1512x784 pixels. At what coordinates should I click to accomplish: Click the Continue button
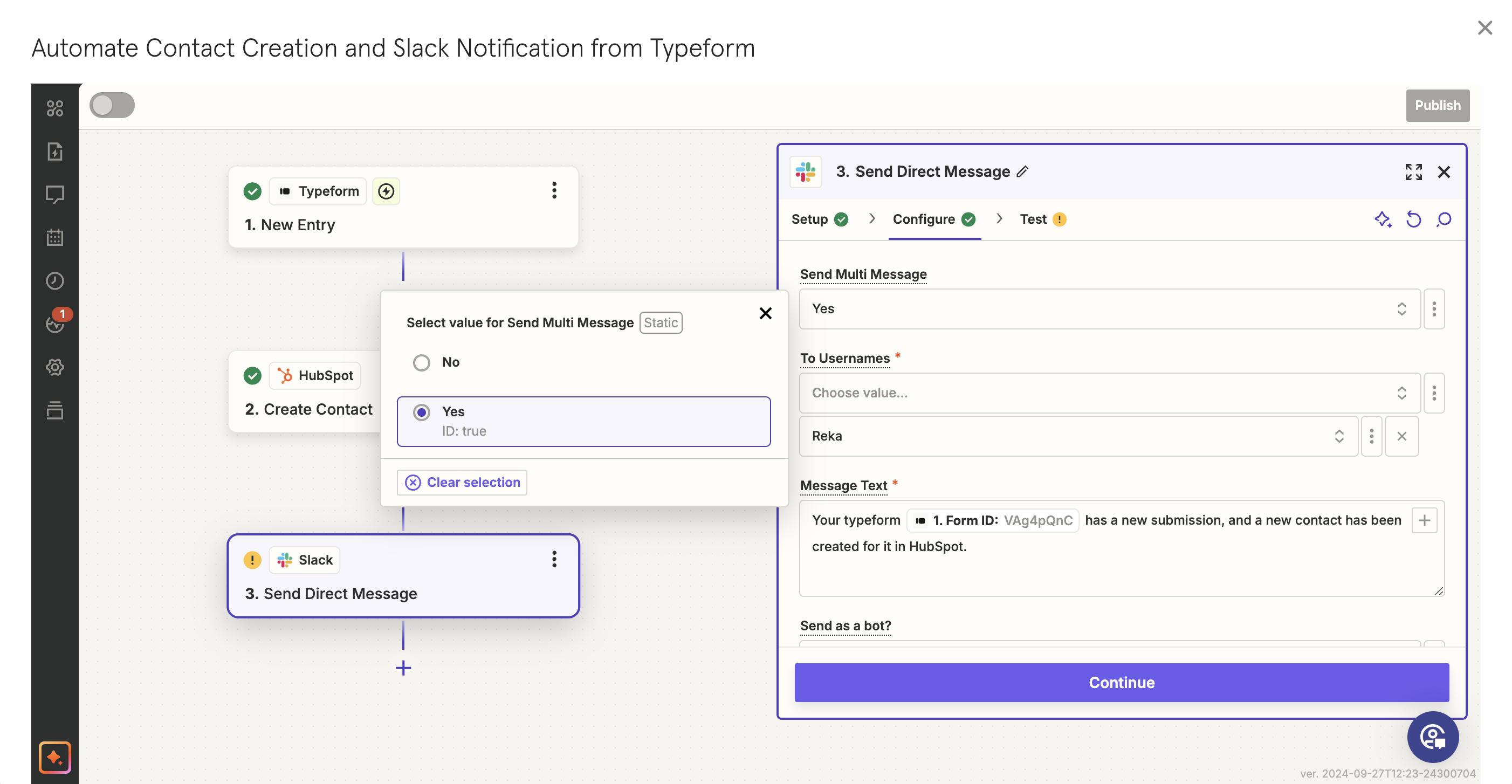coord(1121,683)
